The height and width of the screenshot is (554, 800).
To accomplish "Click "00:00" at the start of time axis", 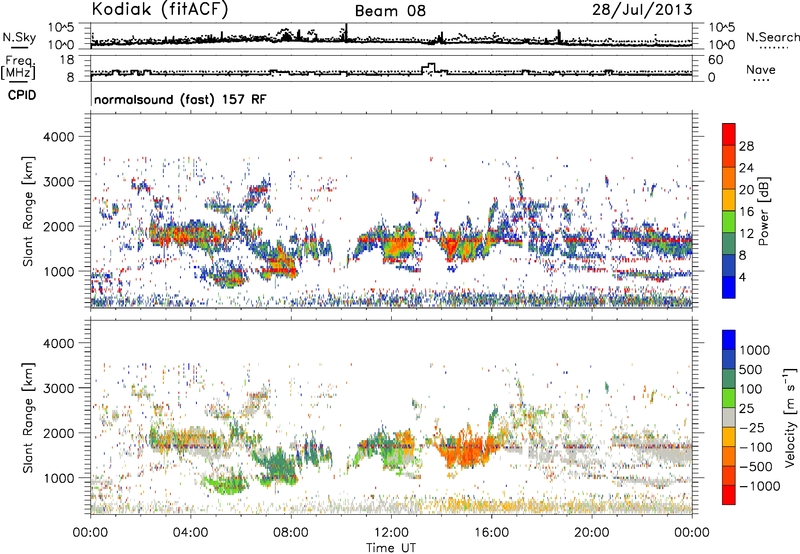I will [x=90, y=533].
